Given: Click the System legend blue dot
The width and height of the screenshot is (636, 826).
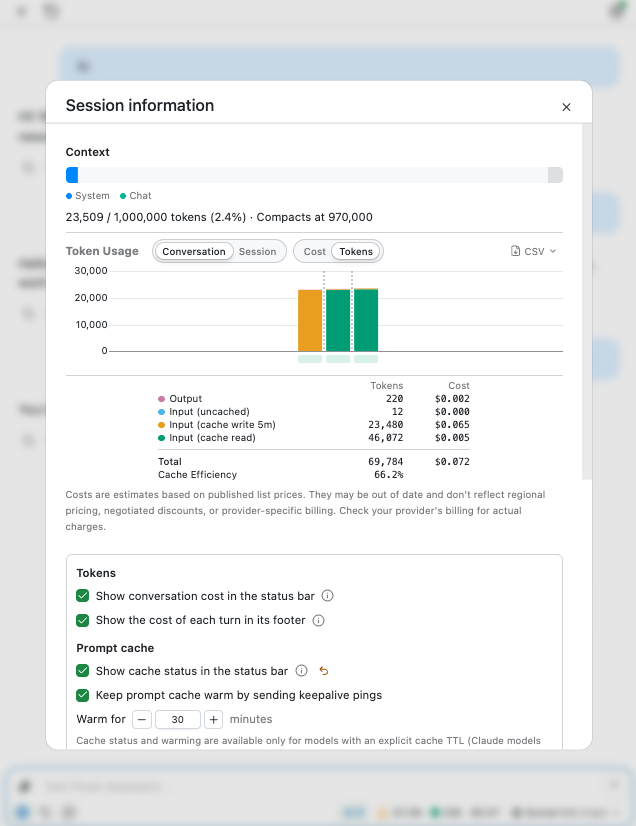Looking at the screenshot, I should [x=69, y=196].
